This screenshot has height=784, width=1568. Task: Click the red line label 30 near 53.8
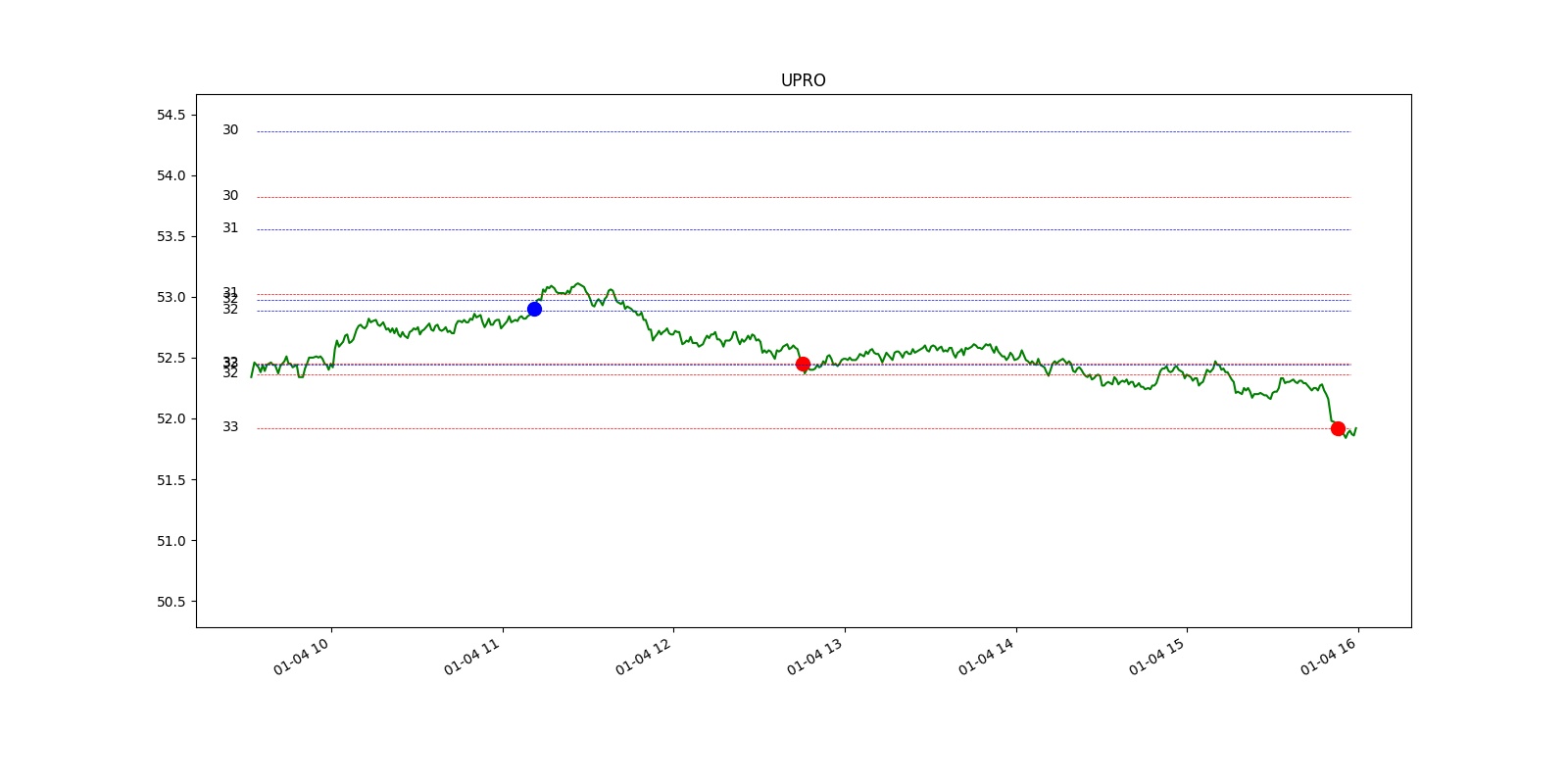tap(230, 195)
